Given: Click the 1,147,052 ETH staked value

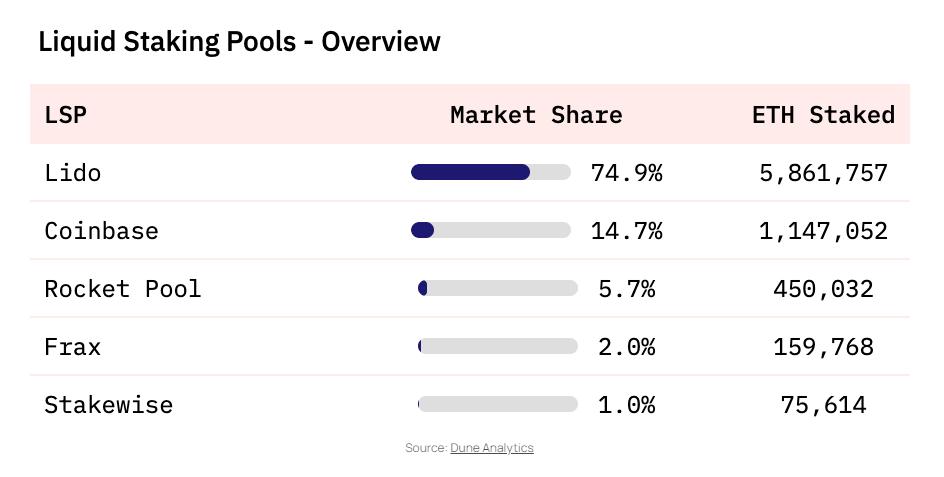Looking at the screenshot, I should click(x=824, y=231).
